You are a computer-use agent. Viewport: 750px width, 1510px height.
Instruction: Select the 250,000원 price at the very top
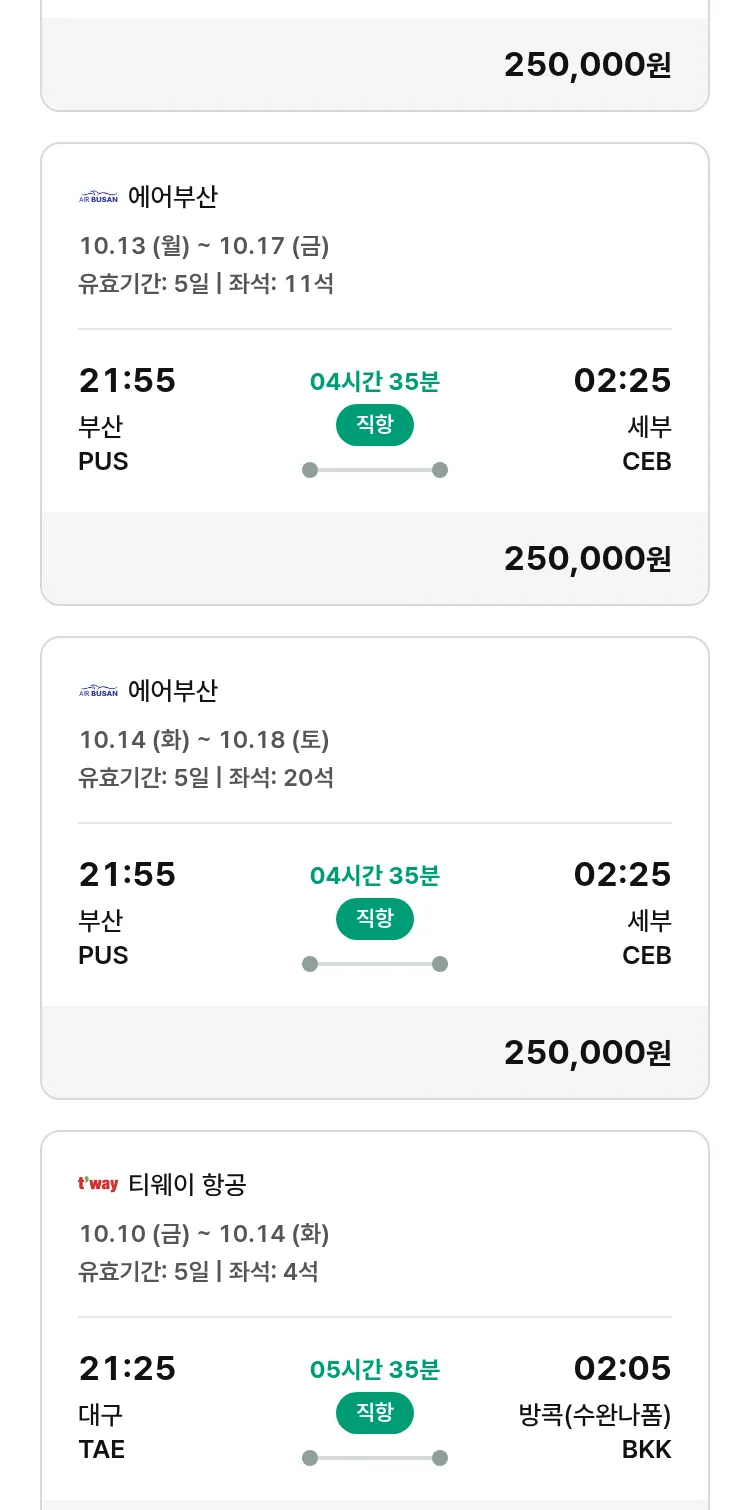point(587,65)
